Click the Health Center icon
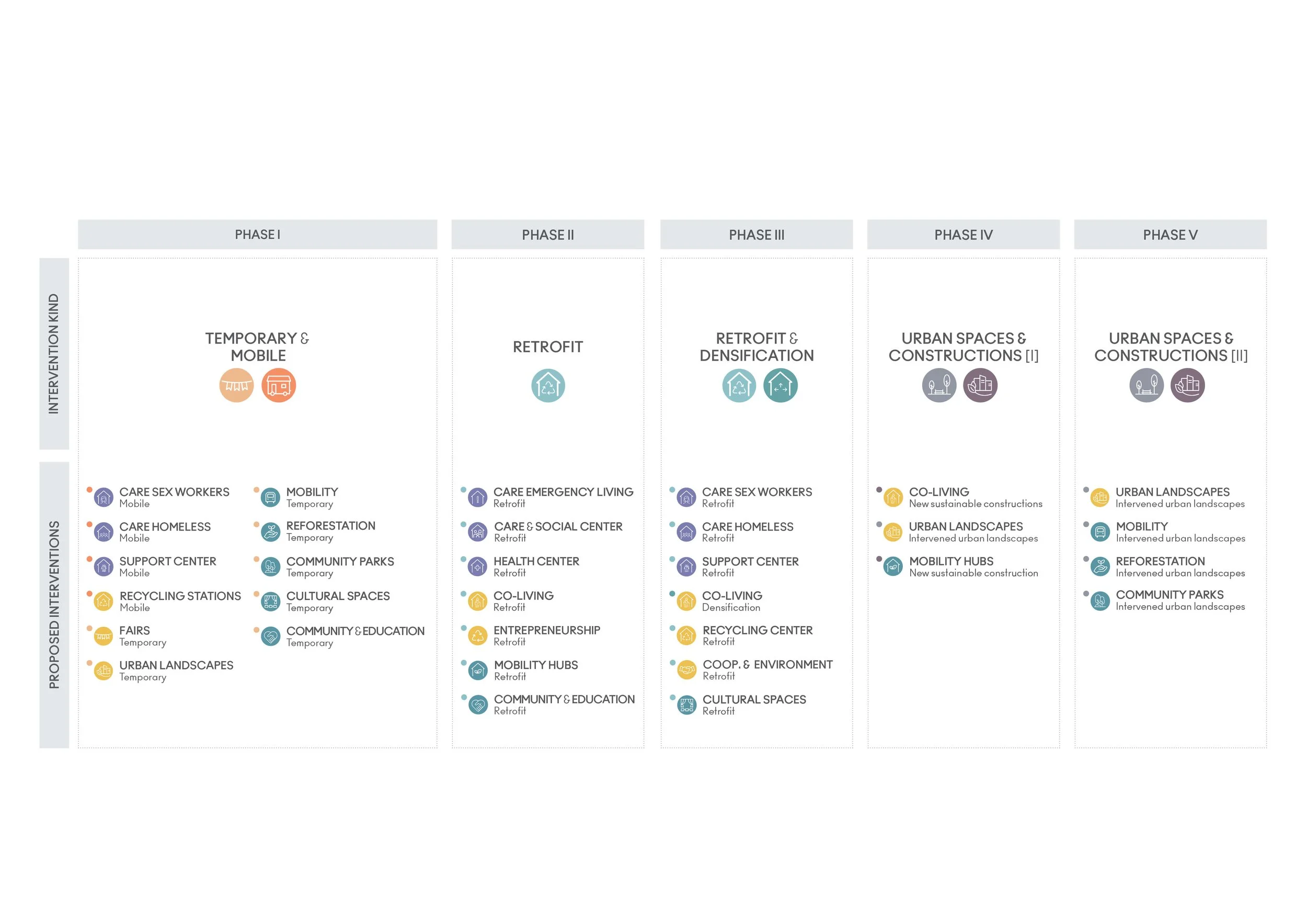1307x924 pixels. click(478, 567)
